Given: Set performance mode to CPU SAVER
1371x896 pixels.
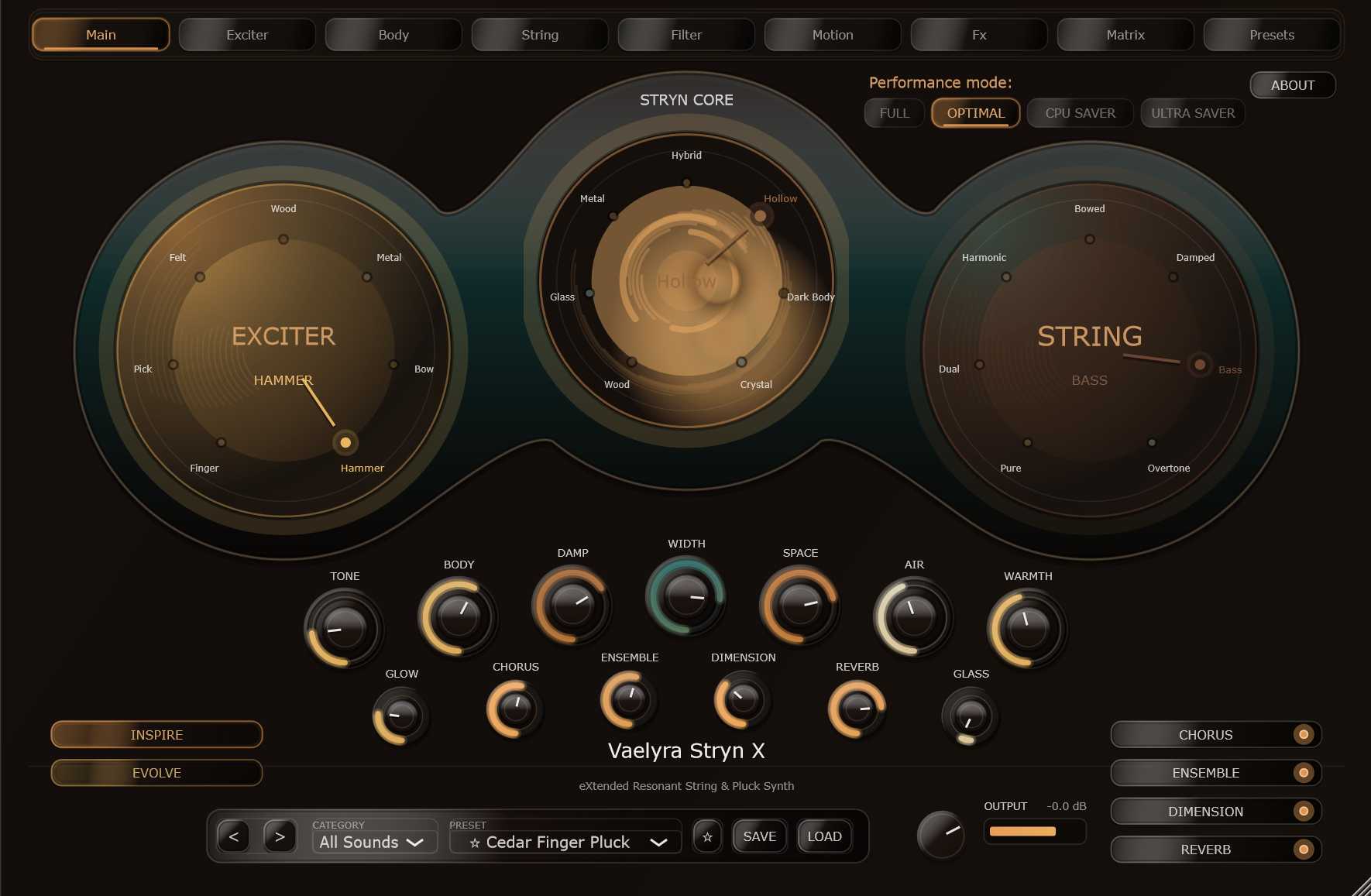Looking at the screenshot, I should click(1080, 113).
